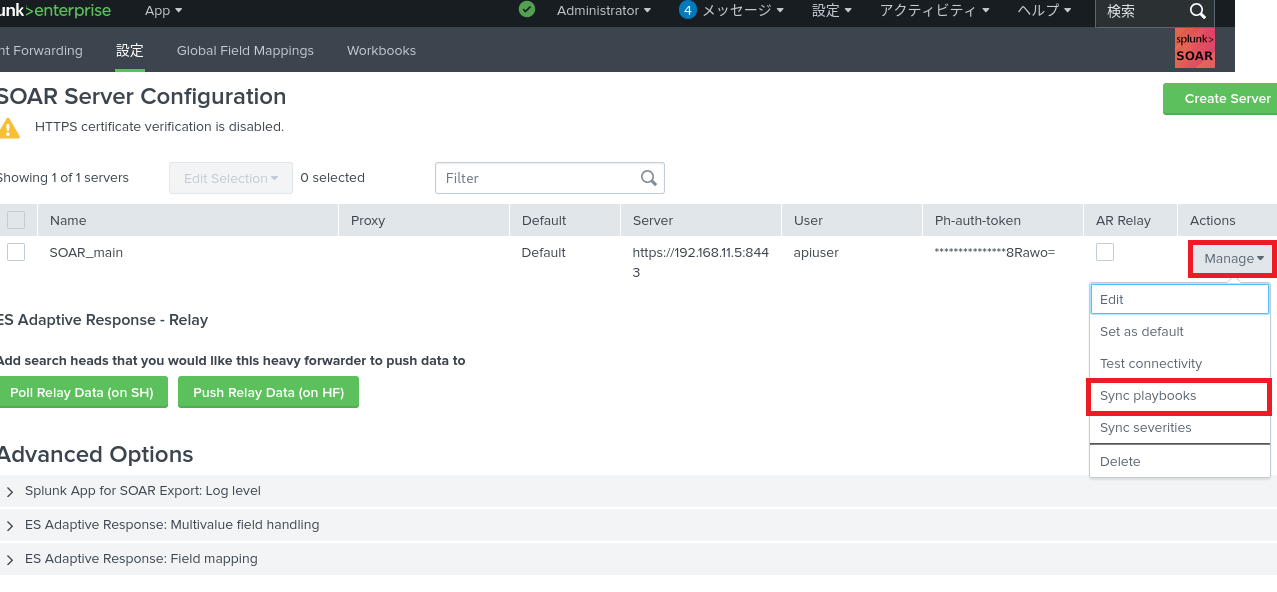This screenshot has width=1277, height=592.
Task: Click the green health status check icon
Action: [x=527, y=10]
